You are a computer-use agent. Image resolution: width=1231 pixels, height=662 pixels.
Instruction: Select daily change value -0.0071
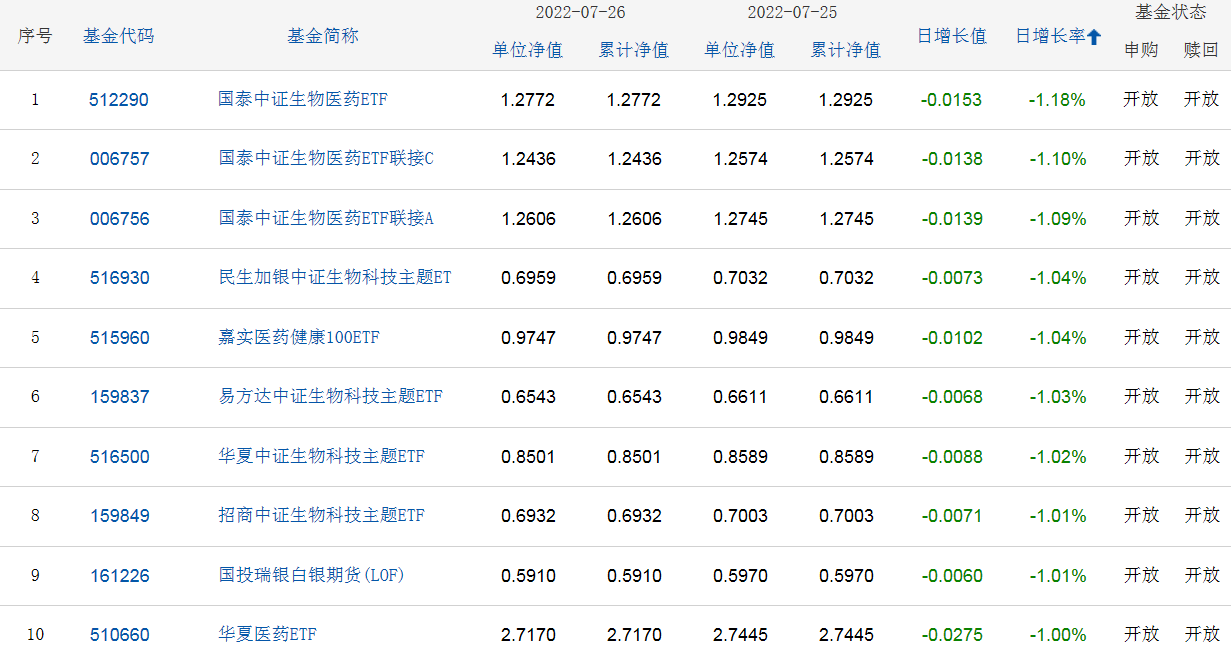click(952, 516)
